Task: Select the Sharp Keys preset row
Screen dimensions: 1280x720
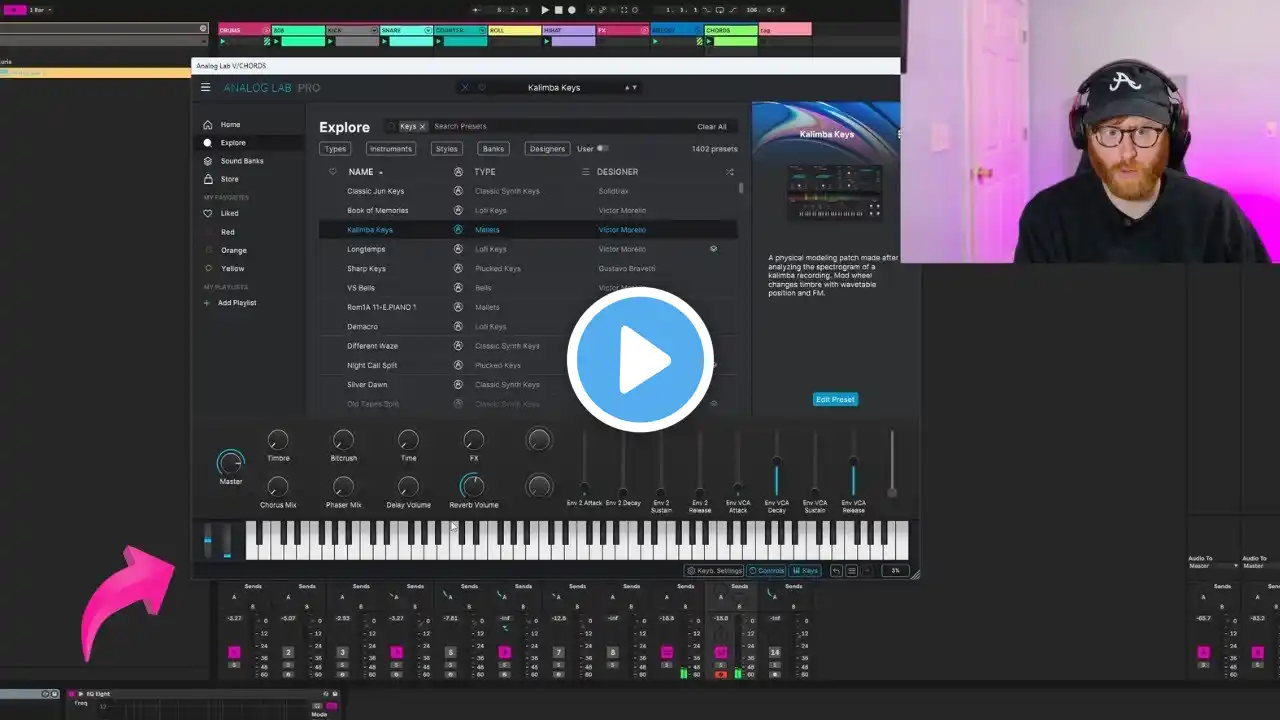Action: (x=528, y=269)
